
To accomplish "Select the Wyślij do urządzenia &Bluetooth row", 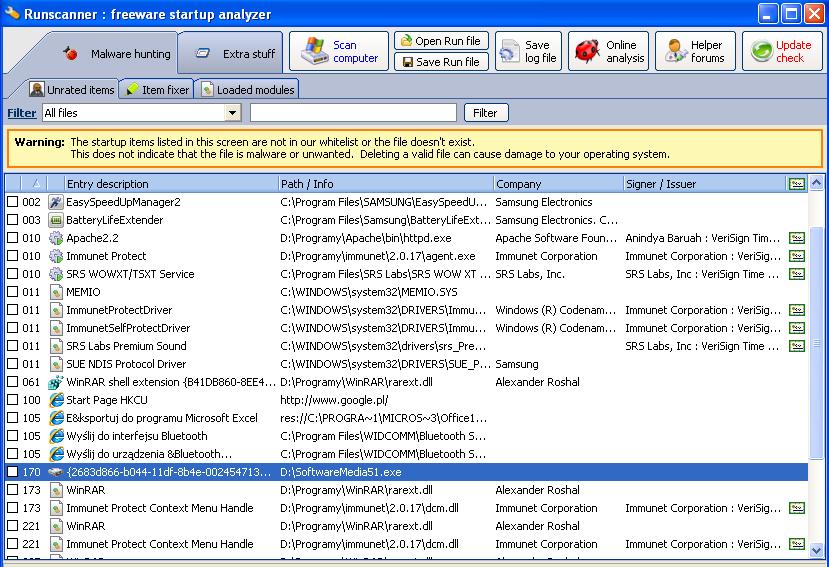I will point(406,454).
